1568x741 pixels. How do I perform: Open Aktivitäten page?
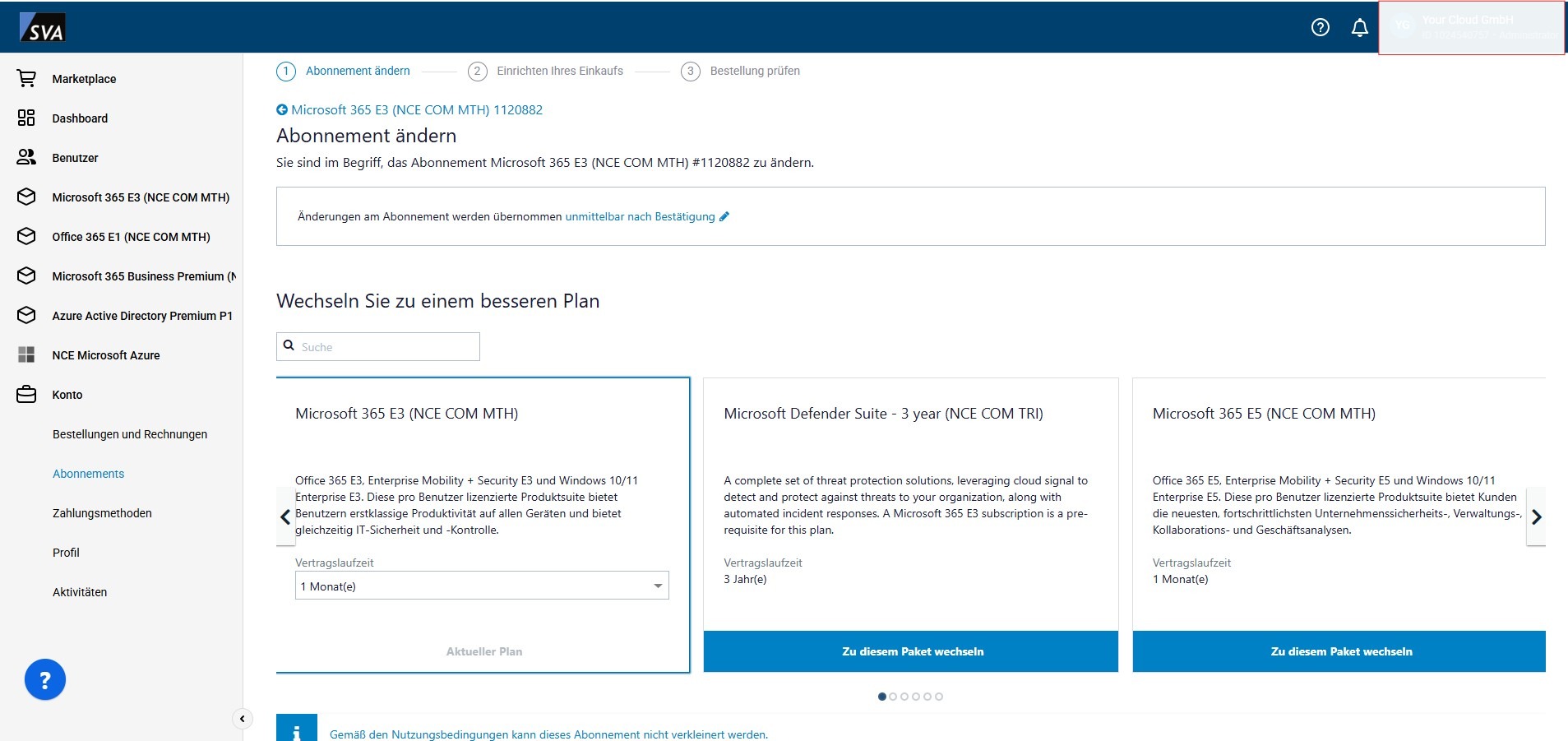[x=80, y=592]
